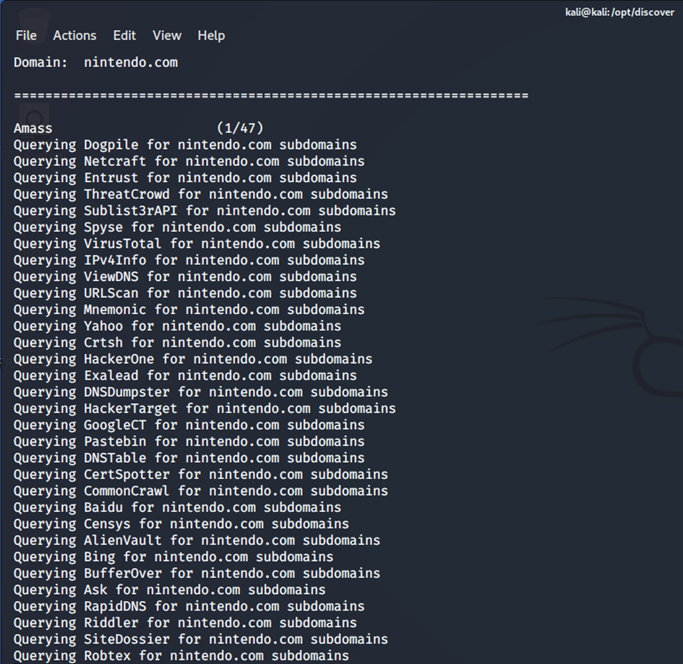This screenshot has width=683, height=664.
Task: Click the 'Querying Baidu' line
Action: pyautogui.click(x=177, y=508)
